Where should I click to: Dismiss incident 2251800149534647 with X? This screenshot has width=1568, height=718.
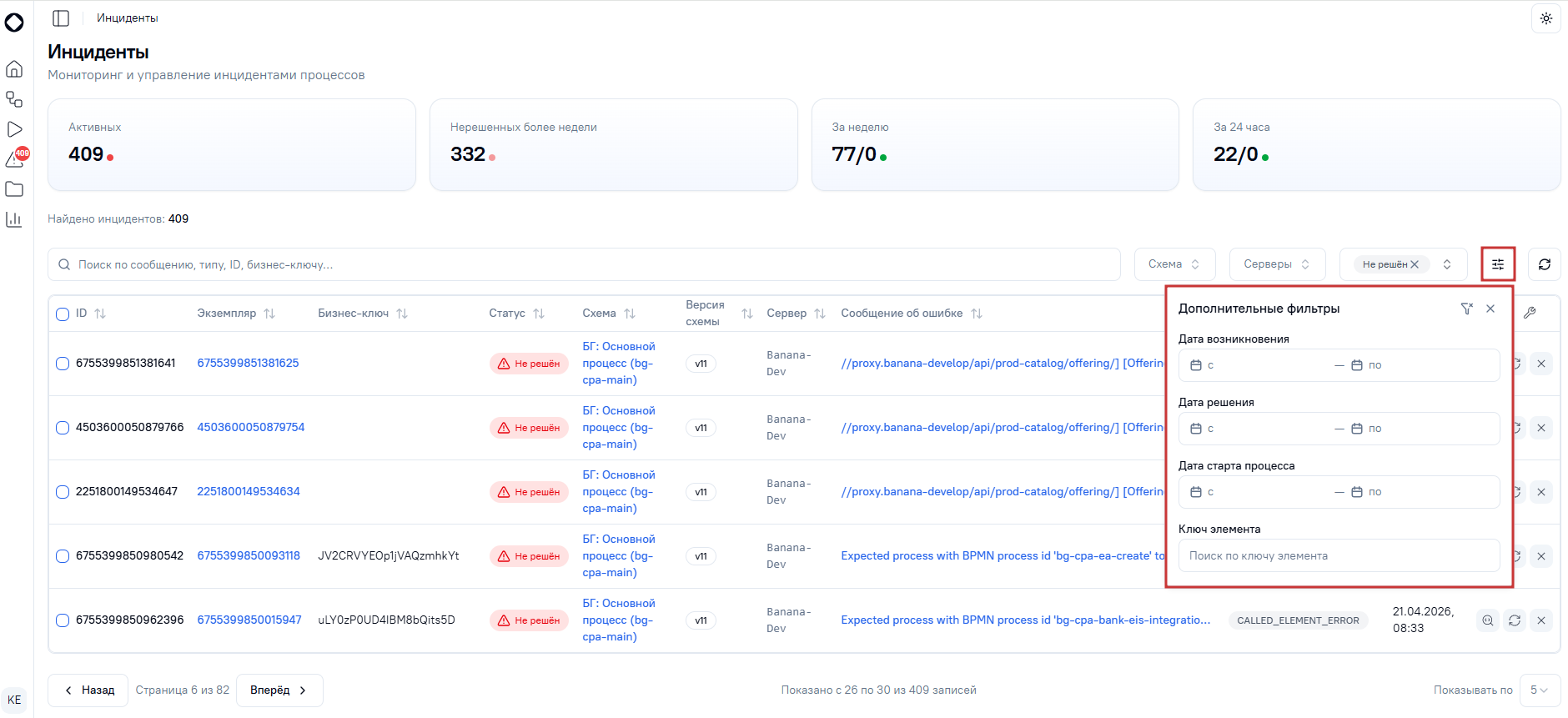(1541, 492)
